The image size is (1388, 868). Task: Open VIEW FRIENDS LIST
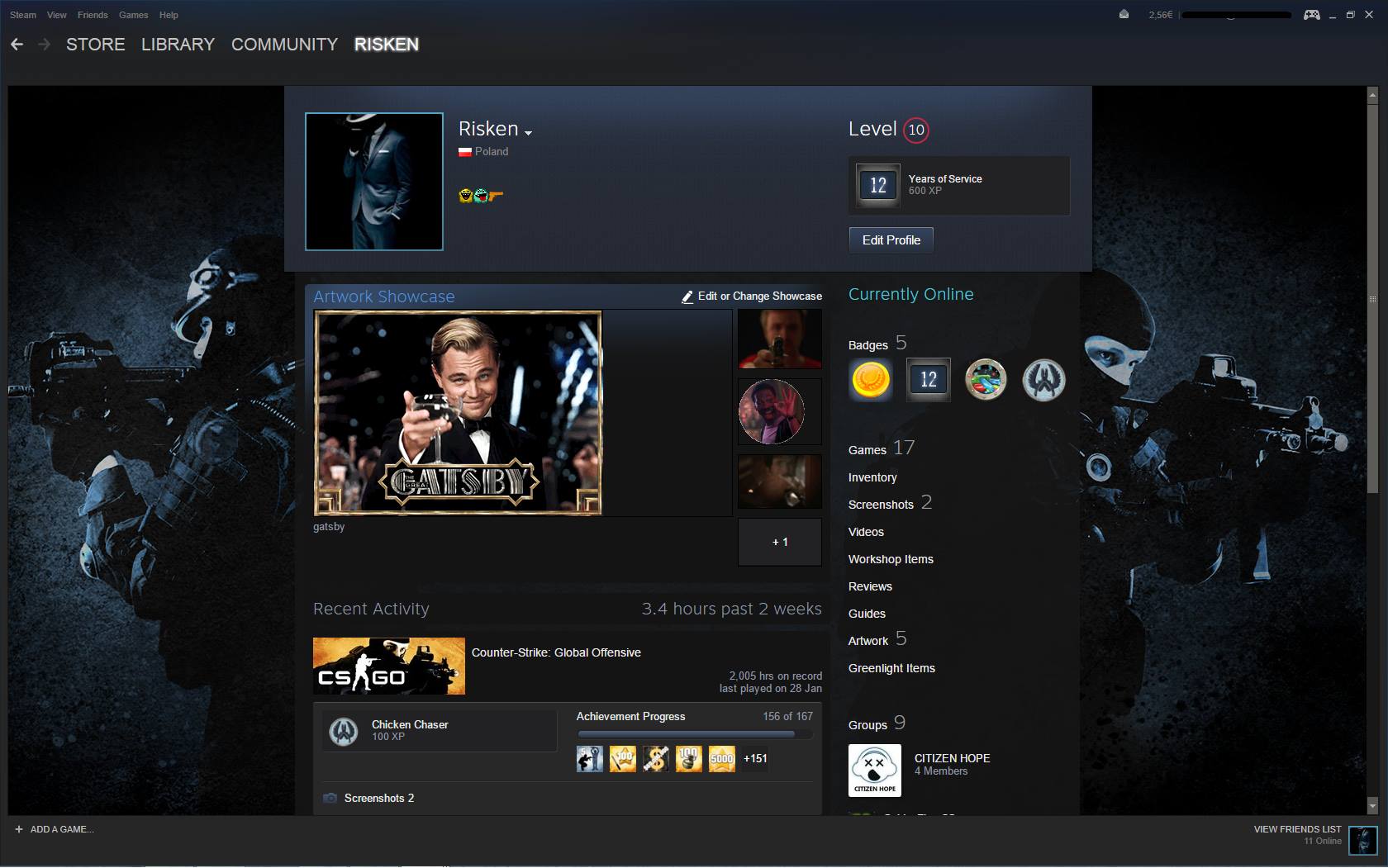pos(1297,829)
